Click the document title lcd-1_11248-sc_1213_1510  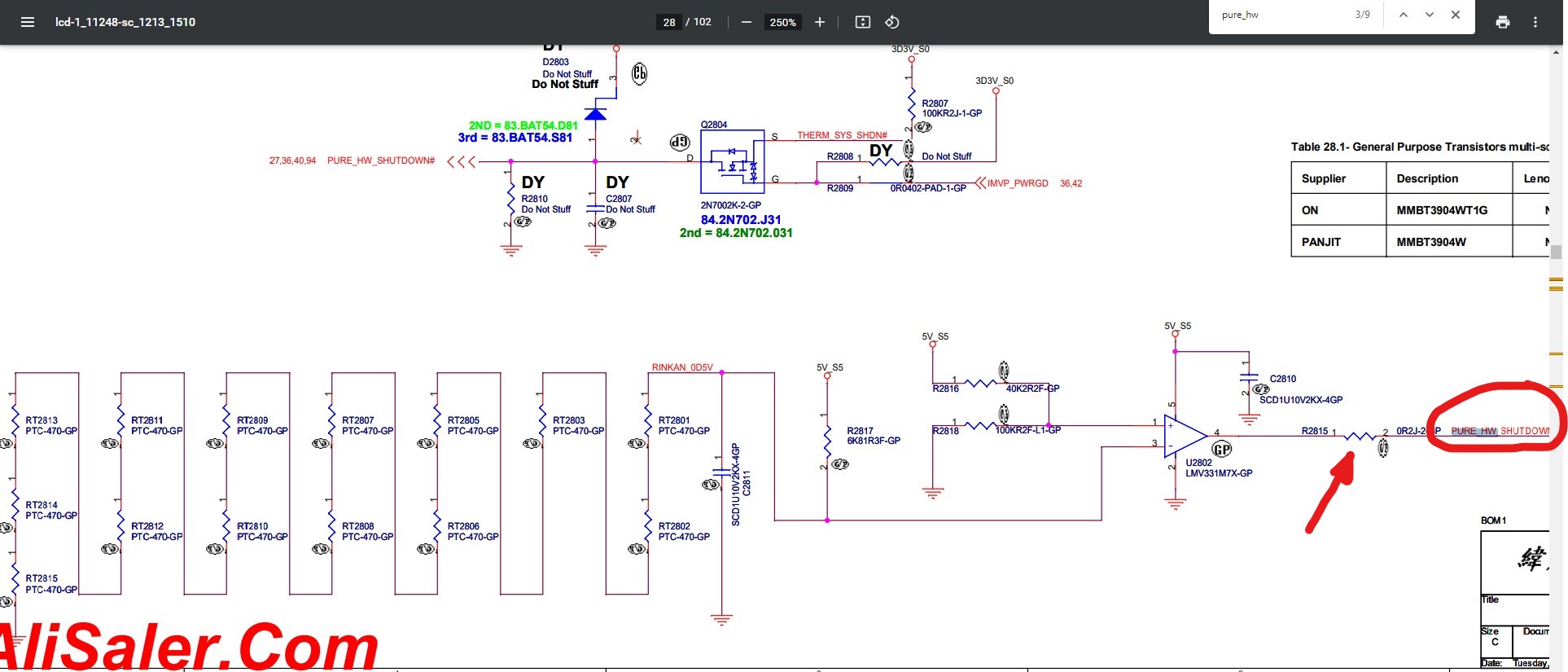point(125,22)
